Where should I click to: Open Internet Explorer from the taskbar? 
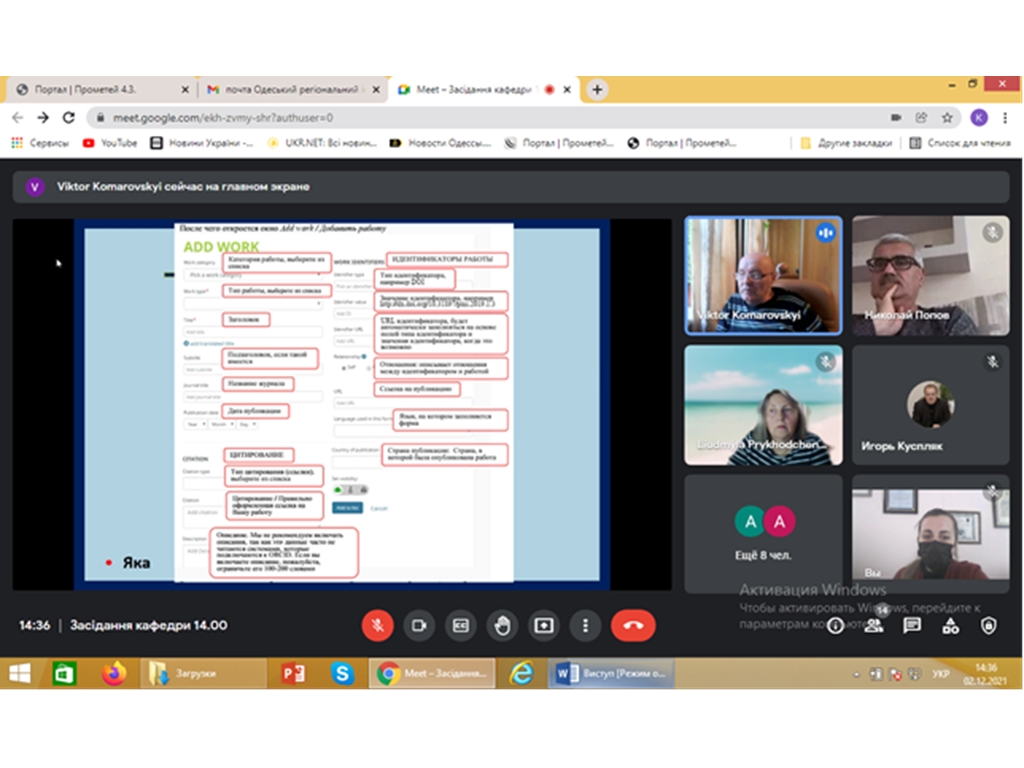[x=522, y=673]
